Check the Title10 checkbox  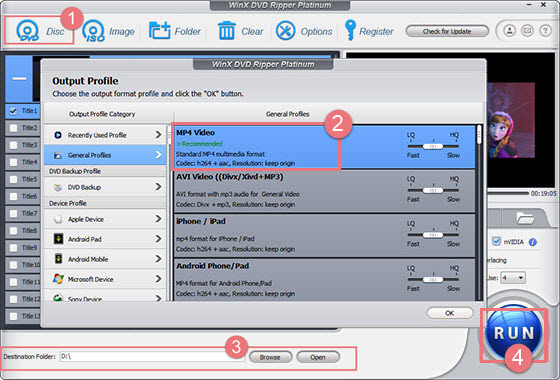pyautogui.click(x=13, y=265)
